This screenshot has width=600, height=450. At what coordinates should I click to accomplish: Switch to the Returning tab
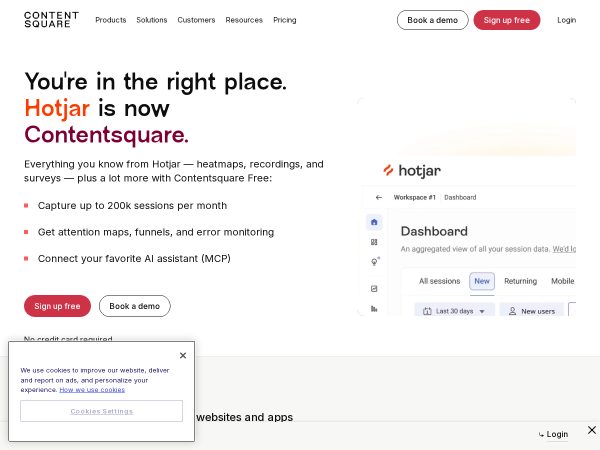[x=520, y=281]
